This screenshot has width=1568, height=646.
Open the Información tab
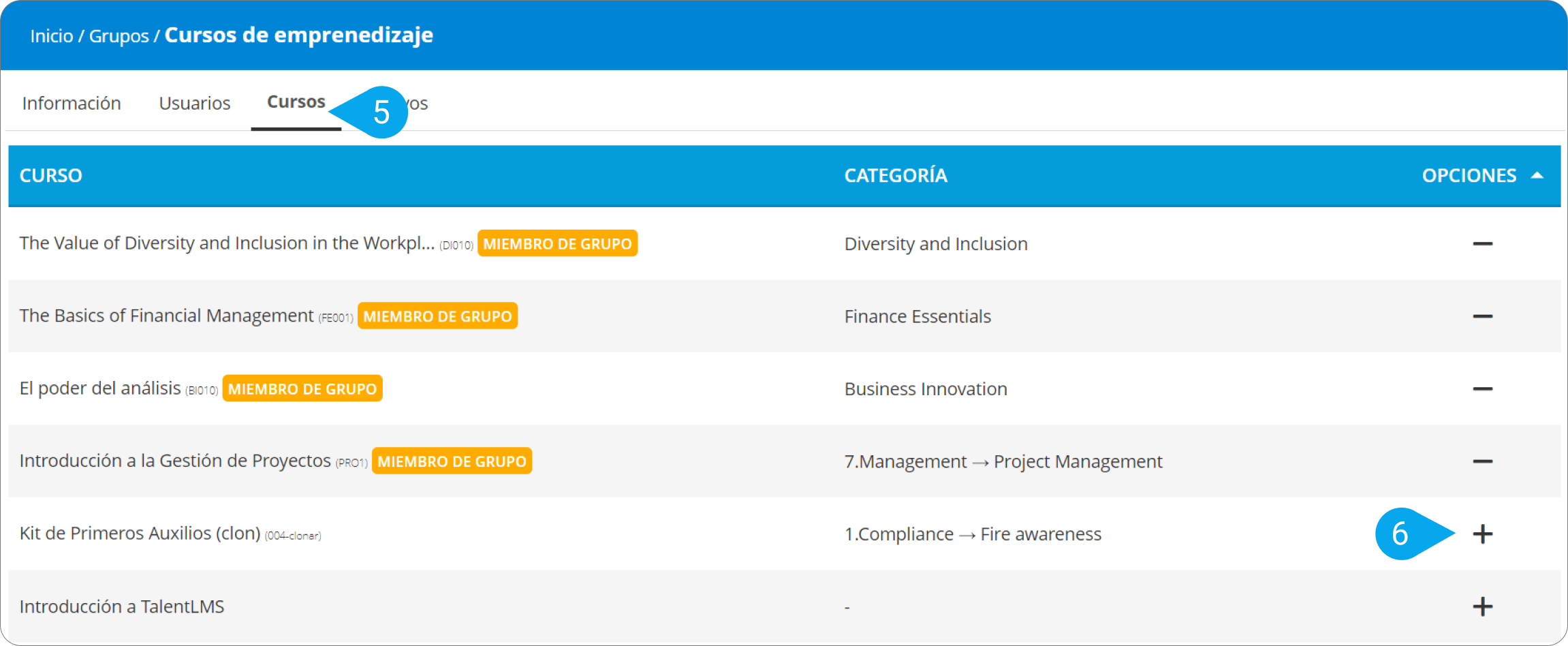(72, 104)
